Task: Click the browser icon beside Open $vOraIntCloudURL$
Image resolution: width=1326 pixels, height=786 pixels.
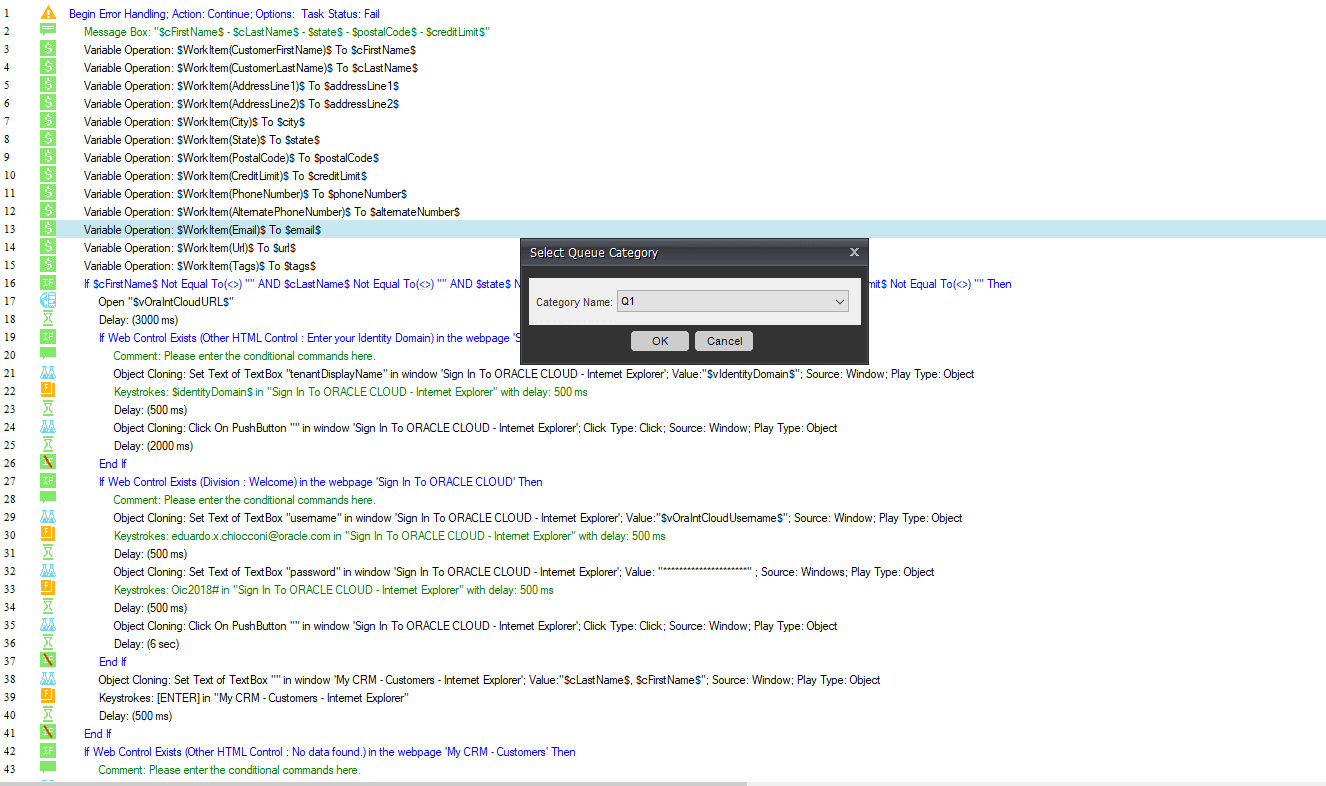Action: coord(47,301)
